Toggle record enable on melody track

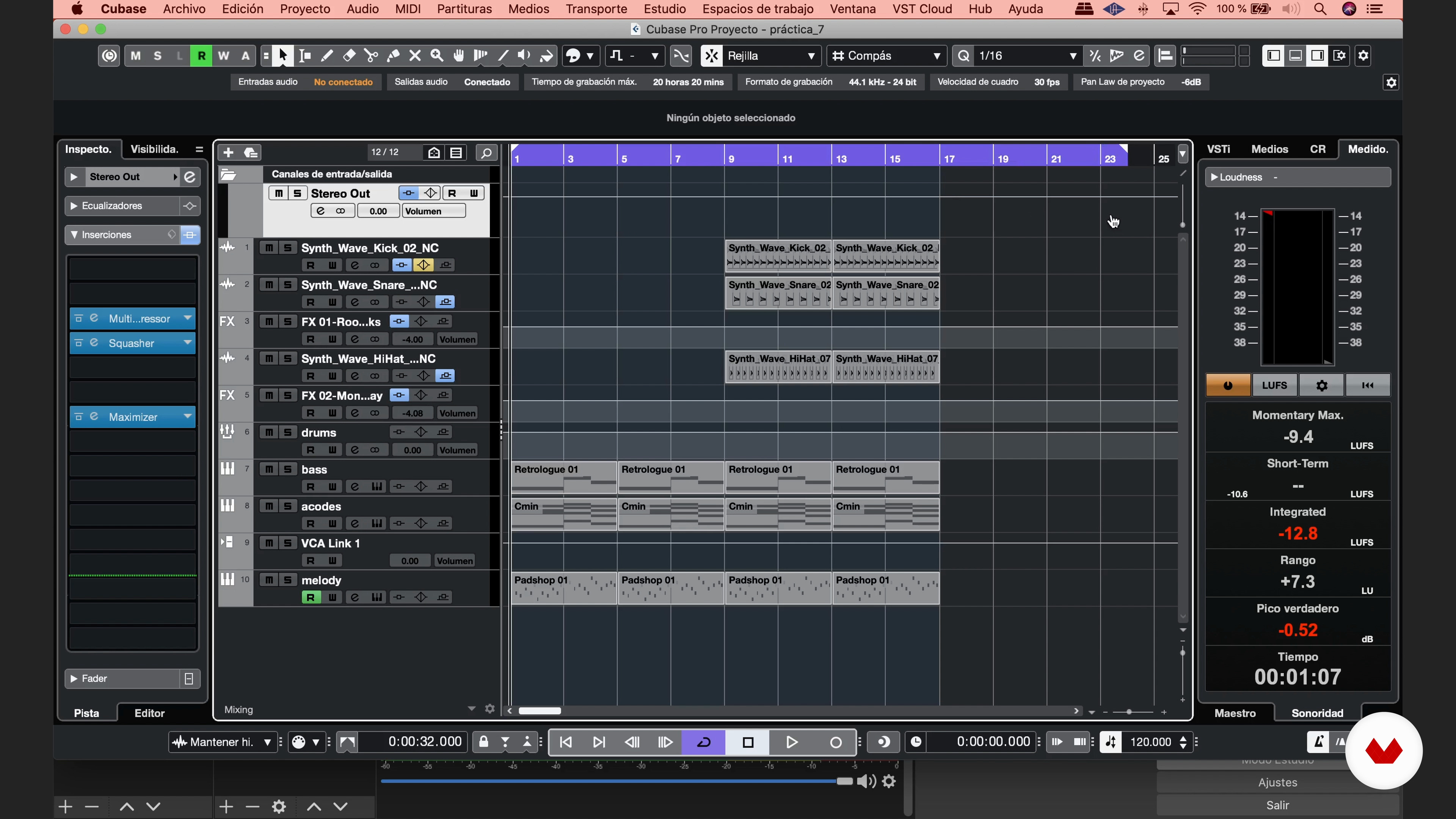click(x=310, y=598)
